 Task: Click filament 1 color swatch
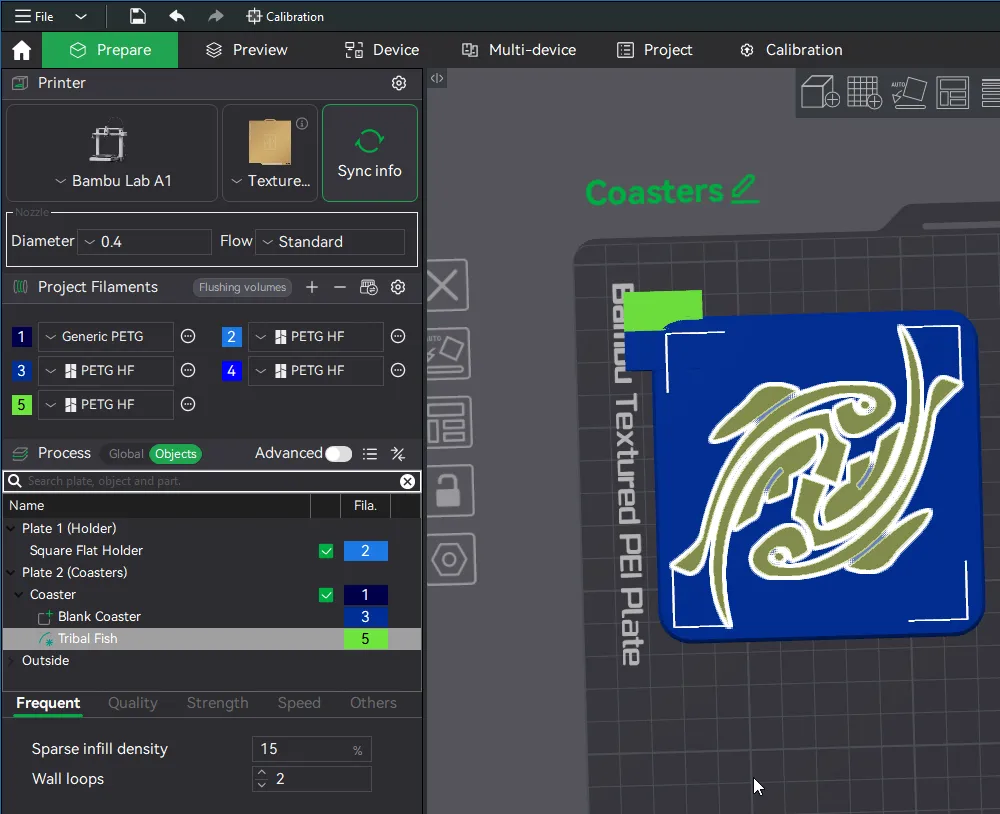tap(22, 336)
